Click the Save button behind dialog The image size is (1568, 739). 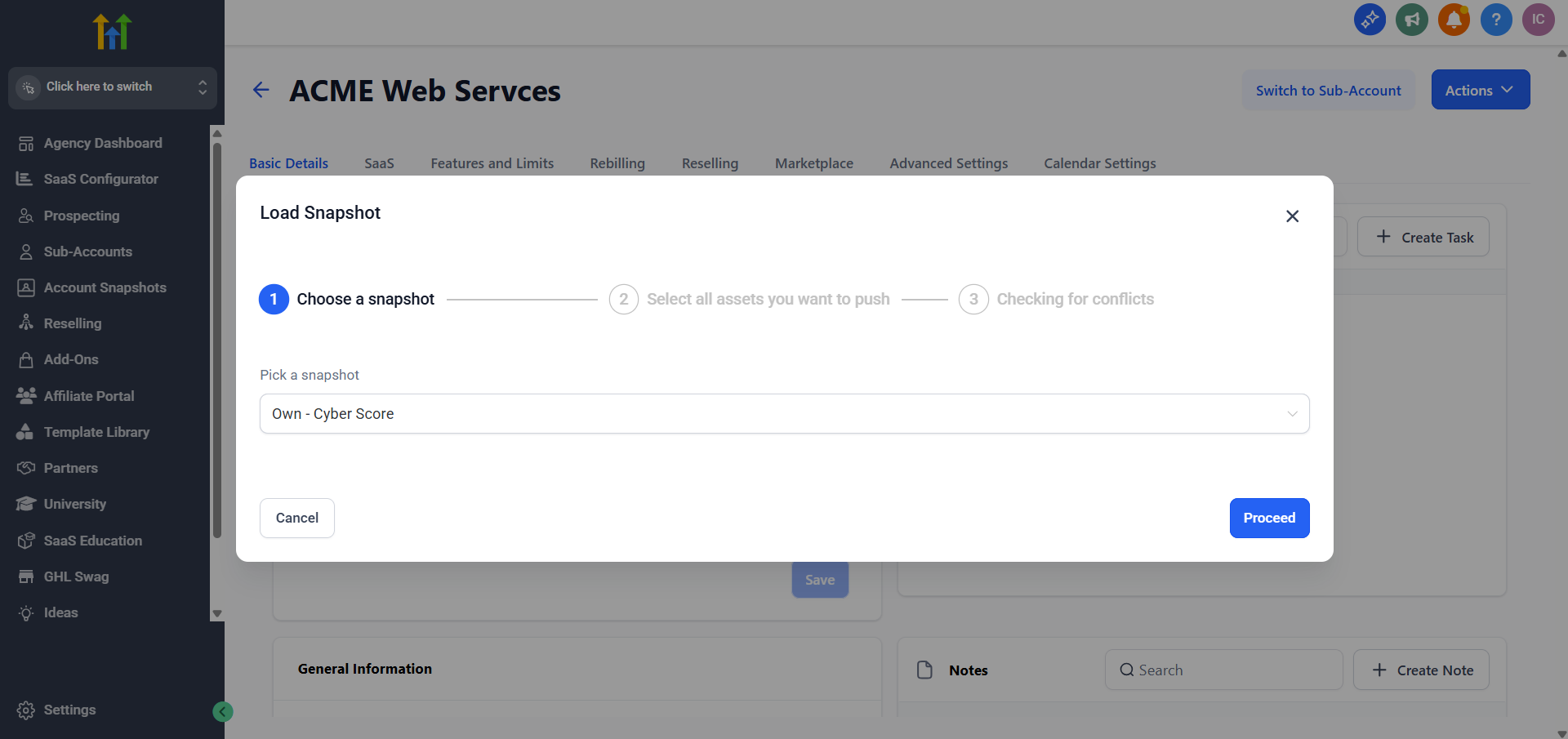(x=820, y=580)
